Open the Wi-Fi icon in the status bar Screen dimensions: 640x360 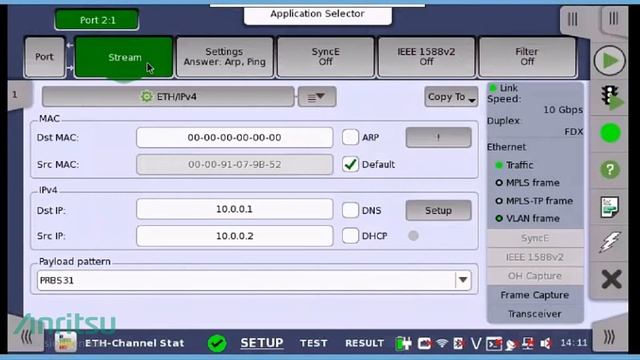tap(442, 343)
